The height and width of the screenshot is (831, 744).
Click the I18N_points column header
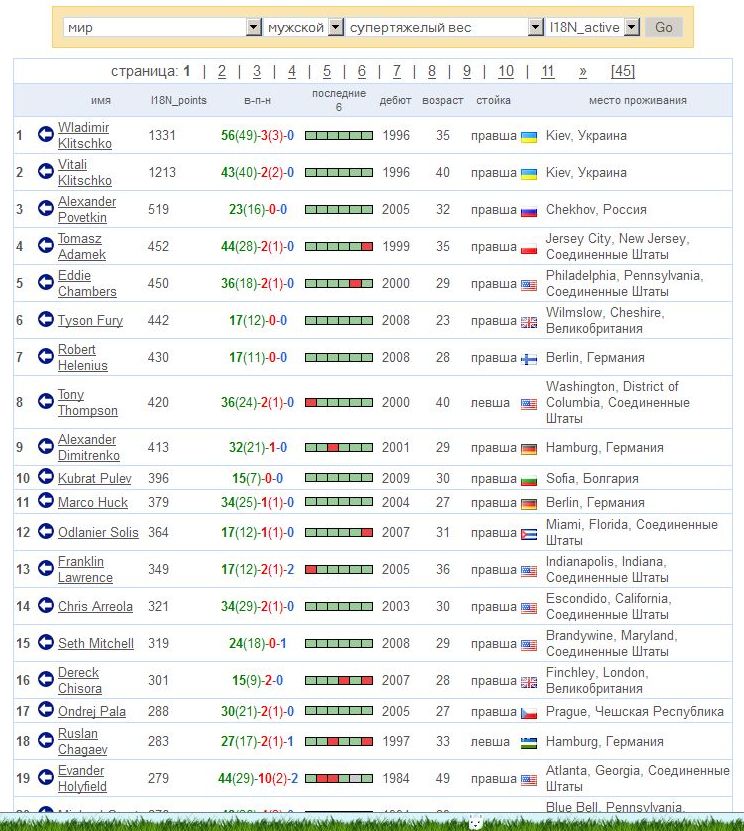coord(178,100)
